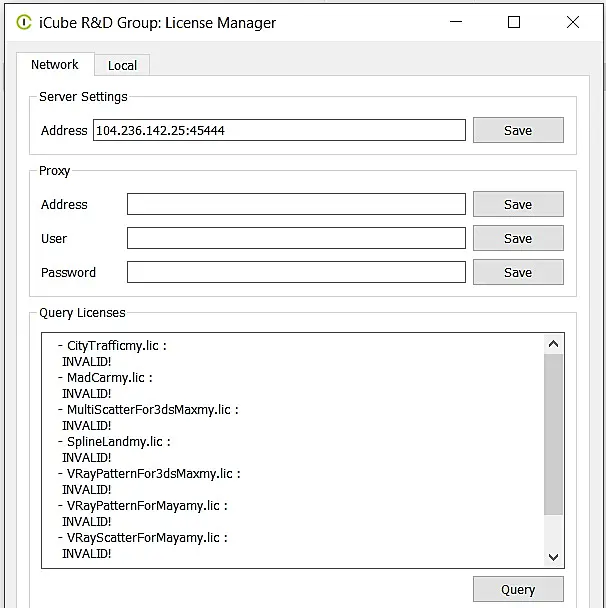Screen dimensions: 606x608
Task: Save the Proxy Password
Action: [x=518, y=272]
